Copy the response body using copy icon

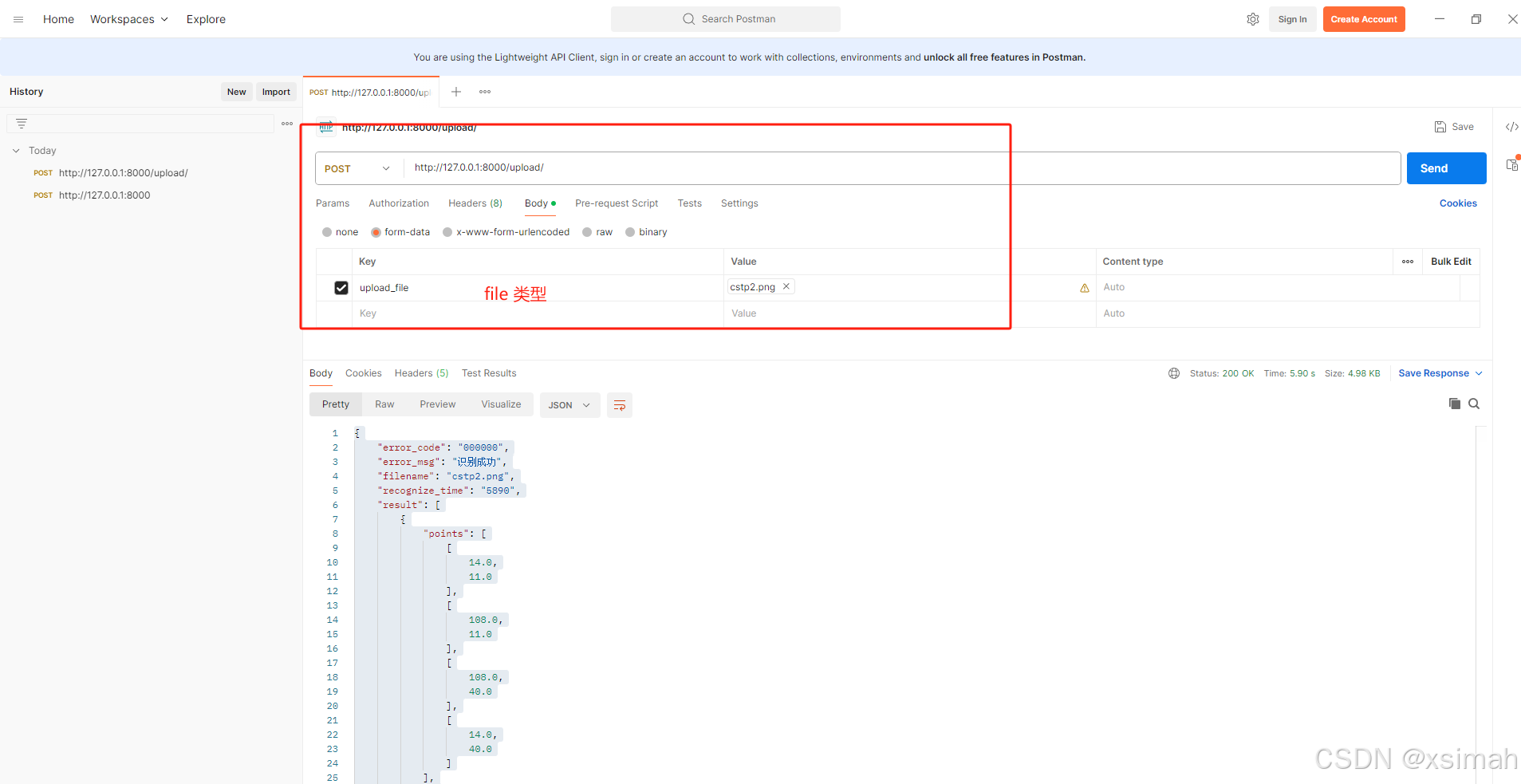(1453, 404)
